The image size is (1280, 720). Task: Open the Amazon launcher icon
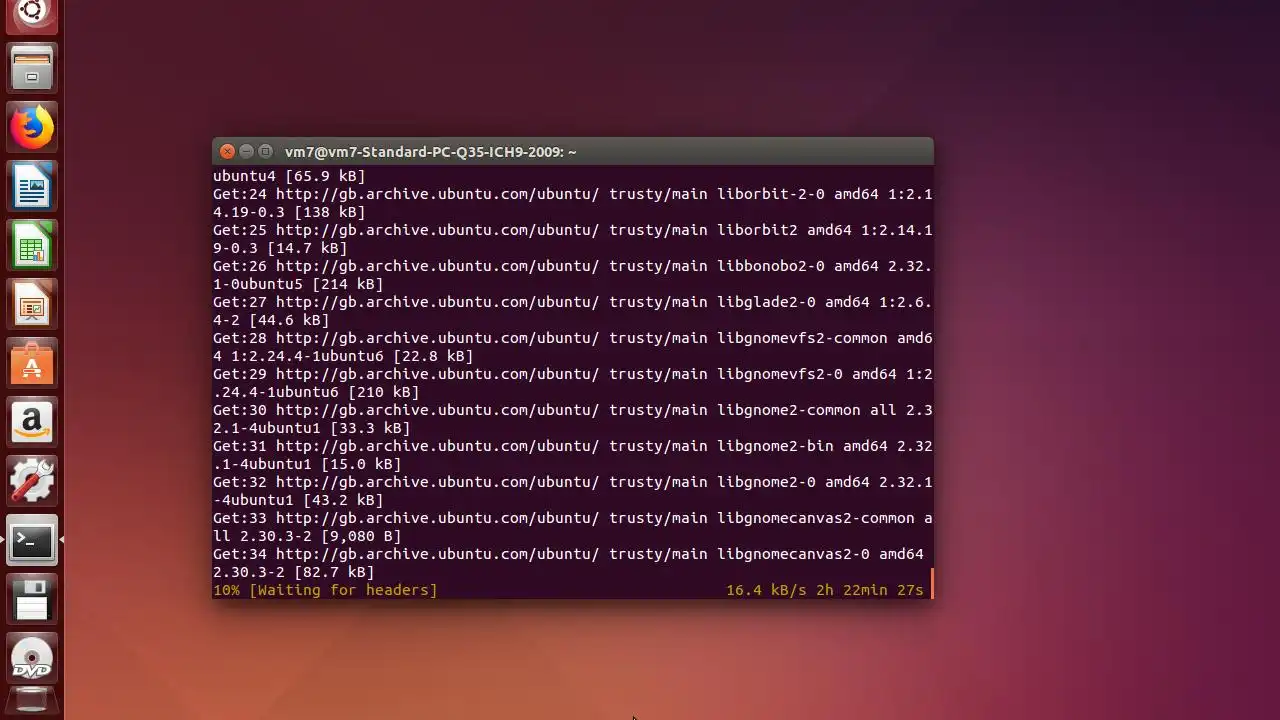point(32,422)
